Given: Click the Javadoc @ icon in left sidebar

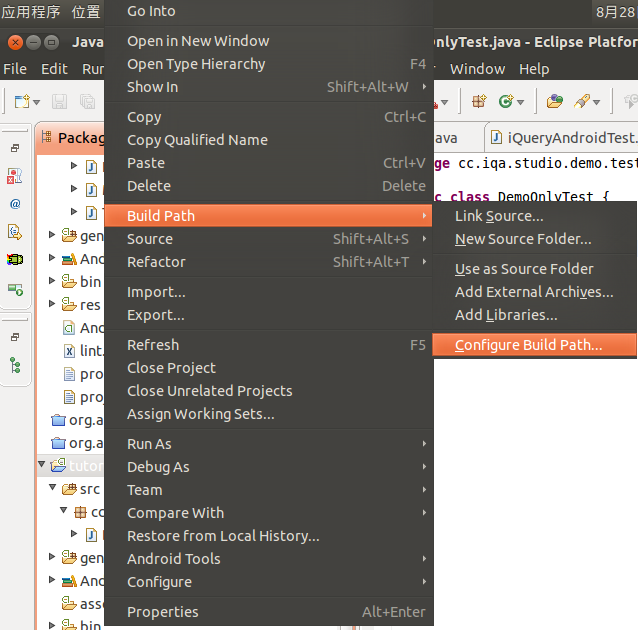Looking at the screenshot, I should pos(15,203).
